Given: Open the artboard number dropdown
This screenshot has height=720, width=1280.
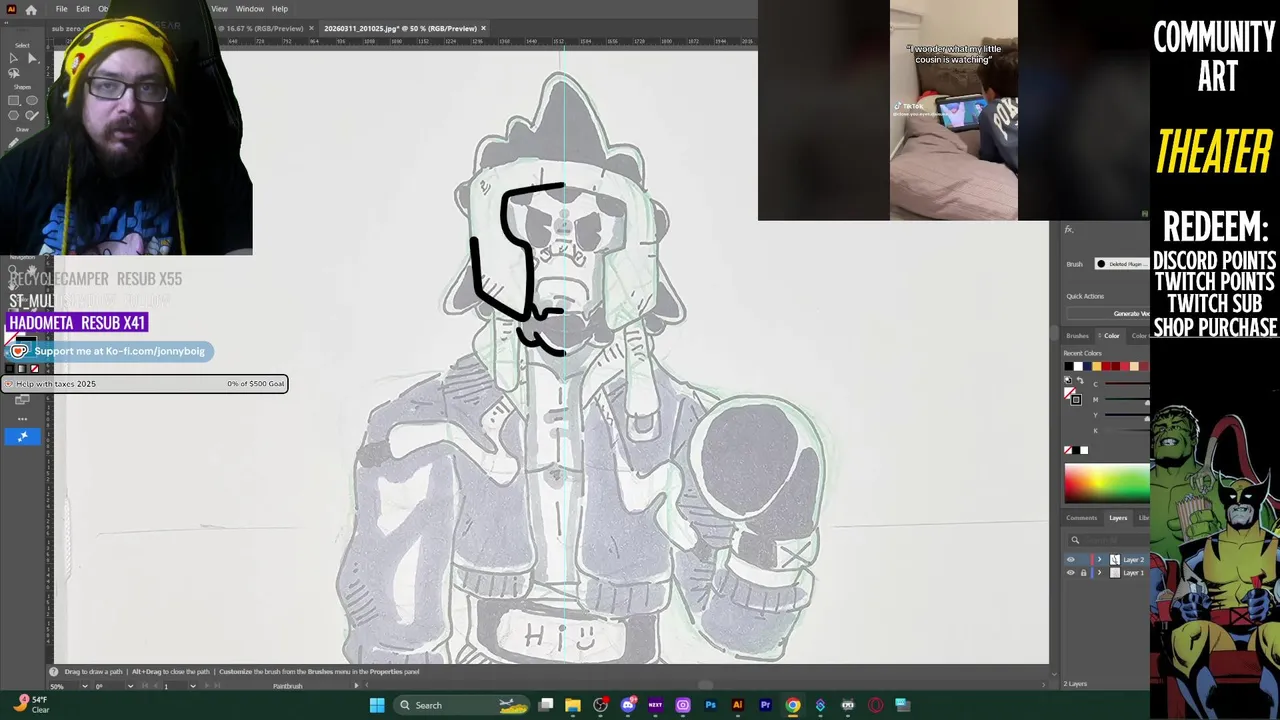Looking at the screenshot, I should 192,686.
